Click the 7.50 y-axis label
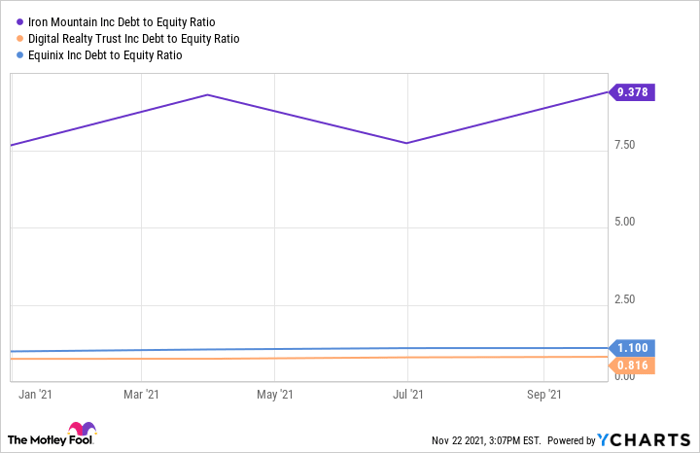 click(x=625, y=146)
